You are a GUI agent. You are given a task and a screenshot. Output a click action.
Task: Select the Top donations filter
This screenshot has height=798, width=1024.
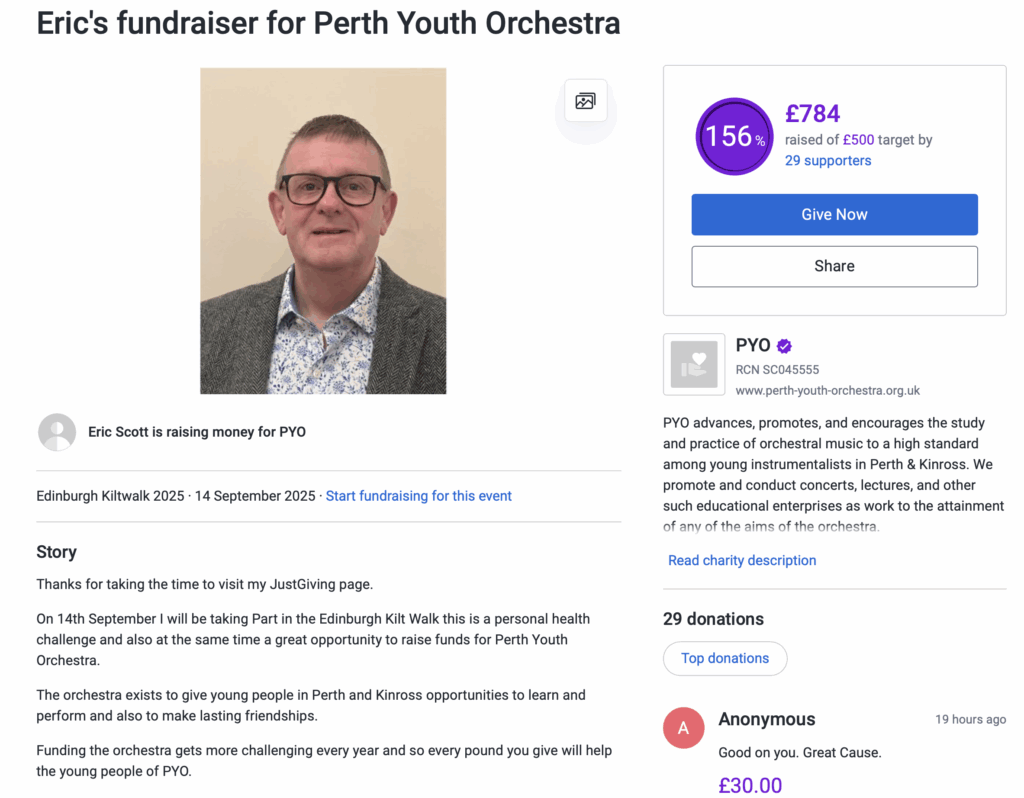pos(725,658)
